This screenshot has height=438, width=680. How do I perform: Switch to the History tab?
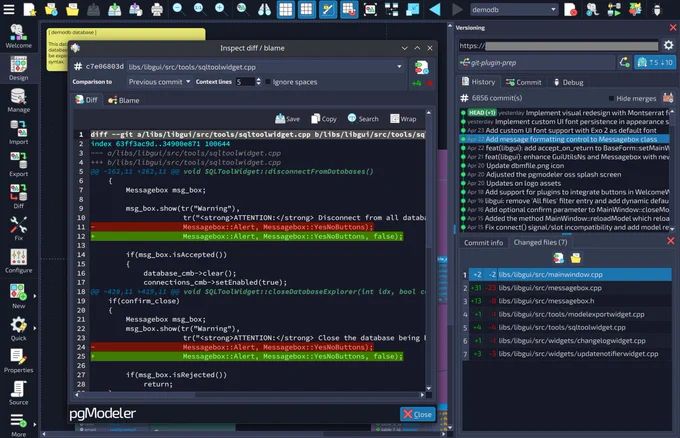[479, 82]
